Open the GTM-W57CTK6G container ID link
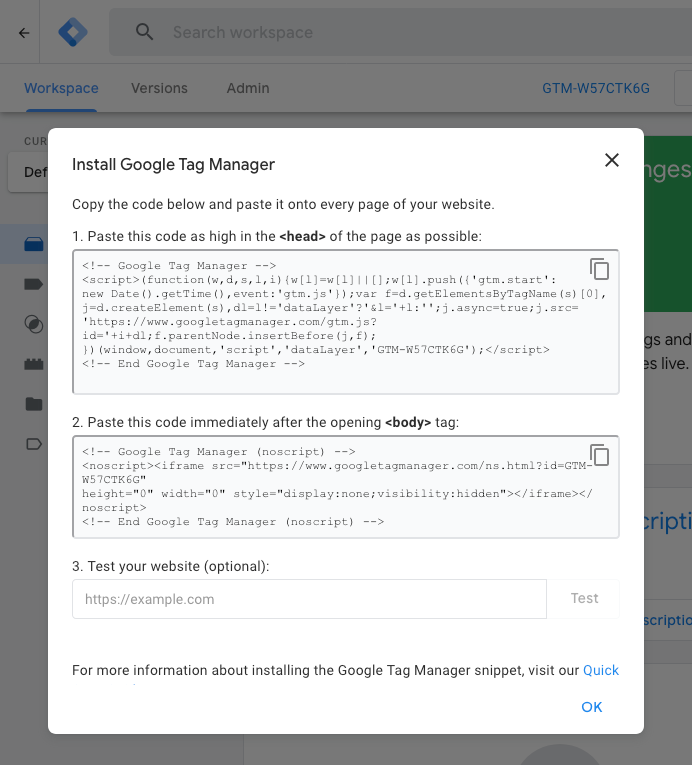Image resolution: width=692 pixels, height=765 pixels. [x=596, y=88]
